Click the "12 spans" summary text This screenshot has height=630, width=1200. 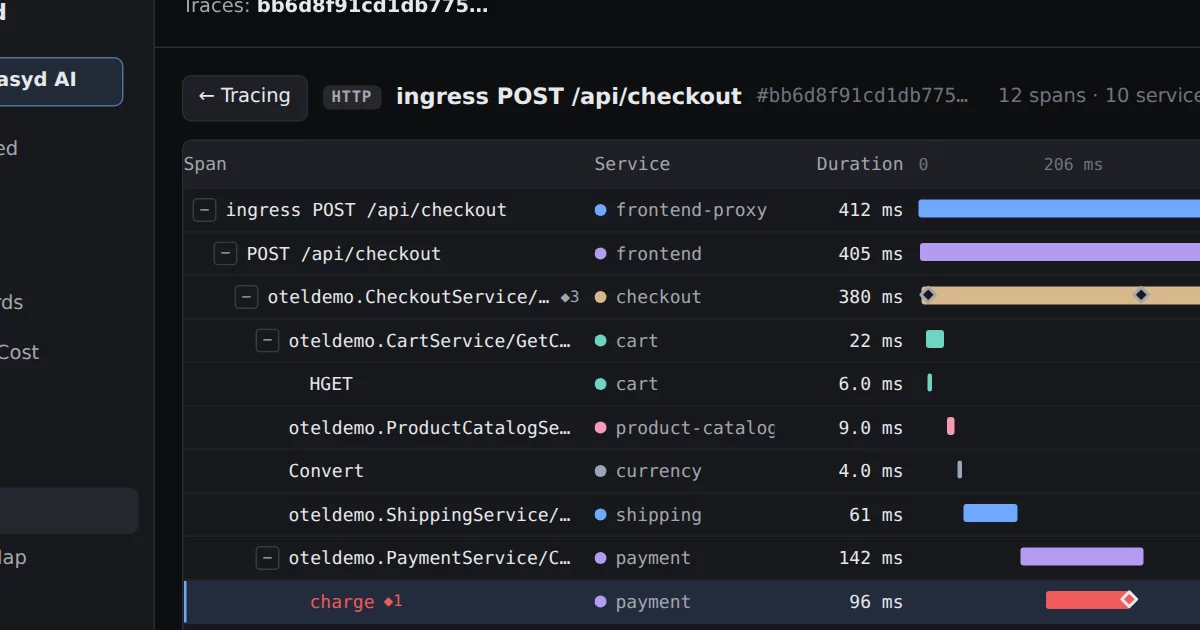click(1042, 96)
